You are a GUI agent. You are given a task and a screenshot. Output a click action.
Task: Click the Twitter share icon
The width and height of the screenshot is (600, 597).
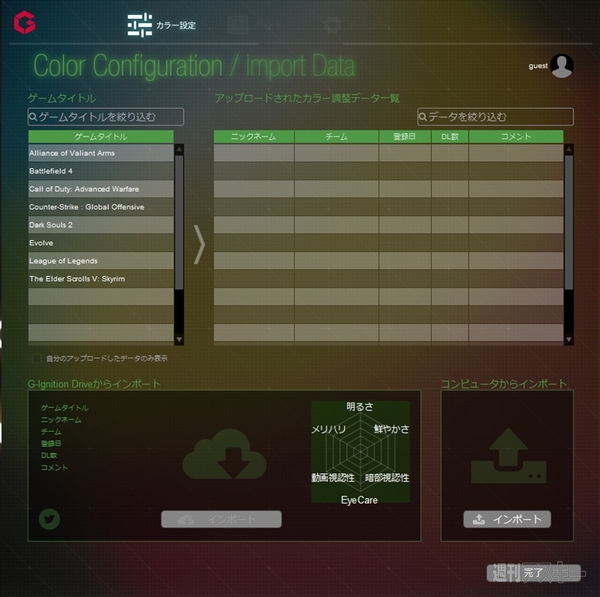(49, 519)
